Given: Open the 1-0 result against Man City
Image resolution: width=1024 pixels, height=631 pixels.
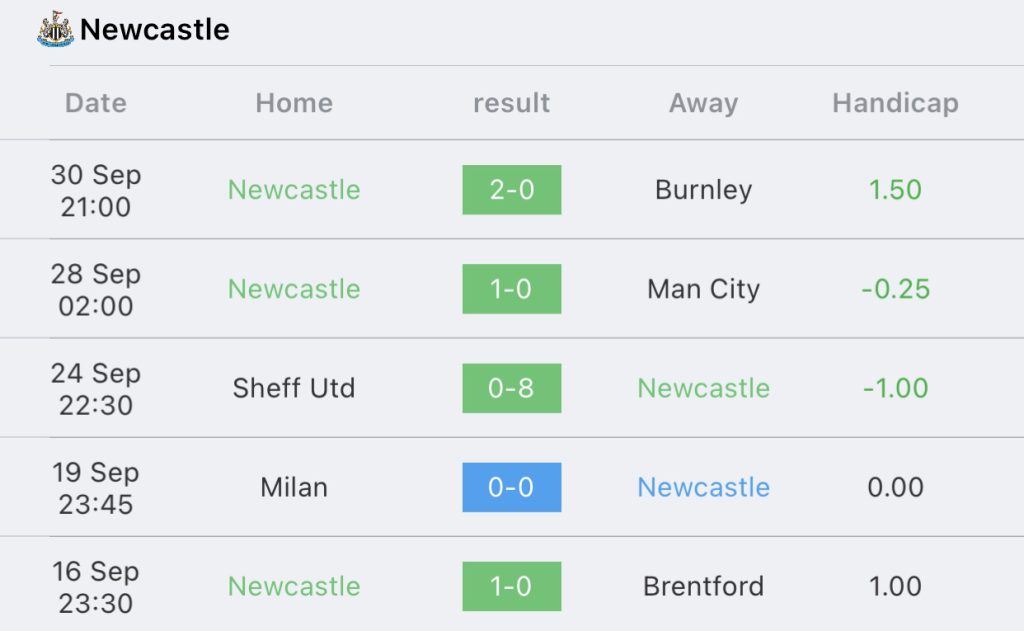Looking at the screenshot, I should (511, 289).
